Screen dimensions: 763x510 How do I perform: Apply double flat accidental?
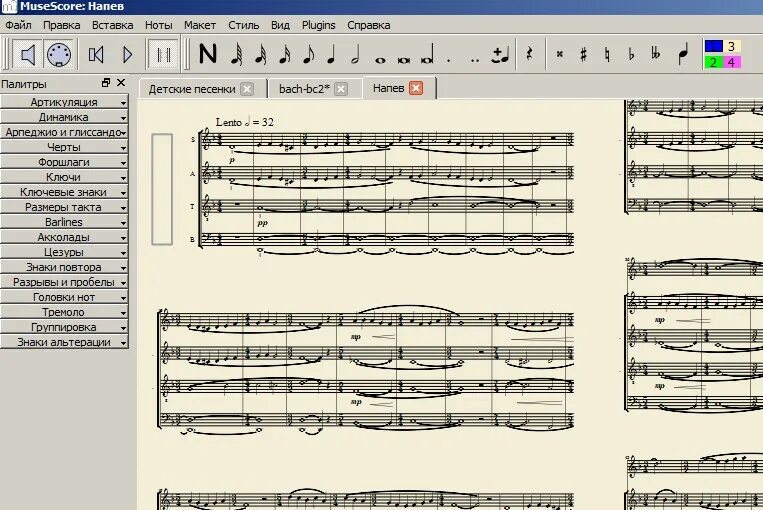tap(655, 54)
